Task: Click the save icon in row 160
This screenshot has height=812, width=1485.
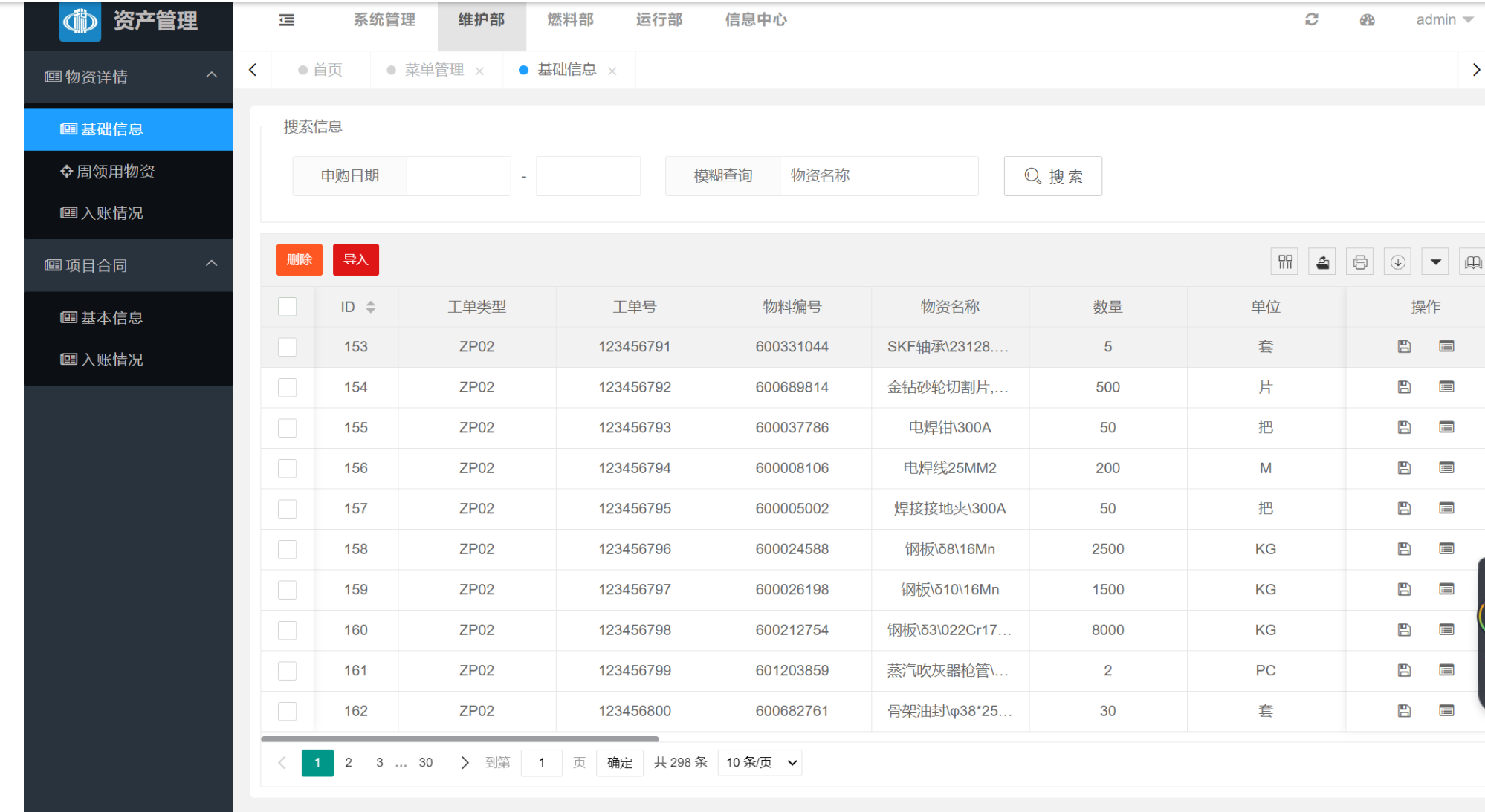Action: pos(1404,630)
